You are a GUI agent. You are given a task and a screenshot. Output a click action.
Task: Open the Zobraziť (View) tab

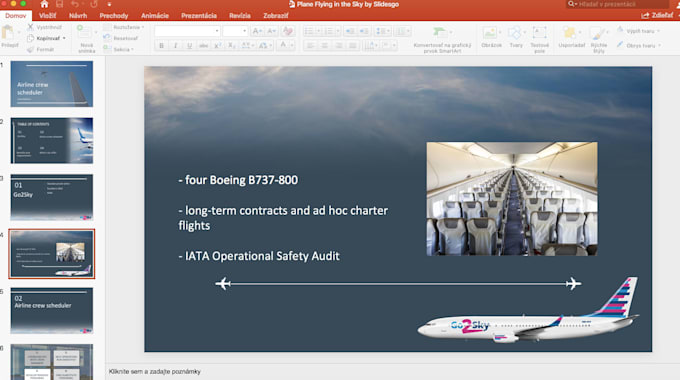(276, 16)
